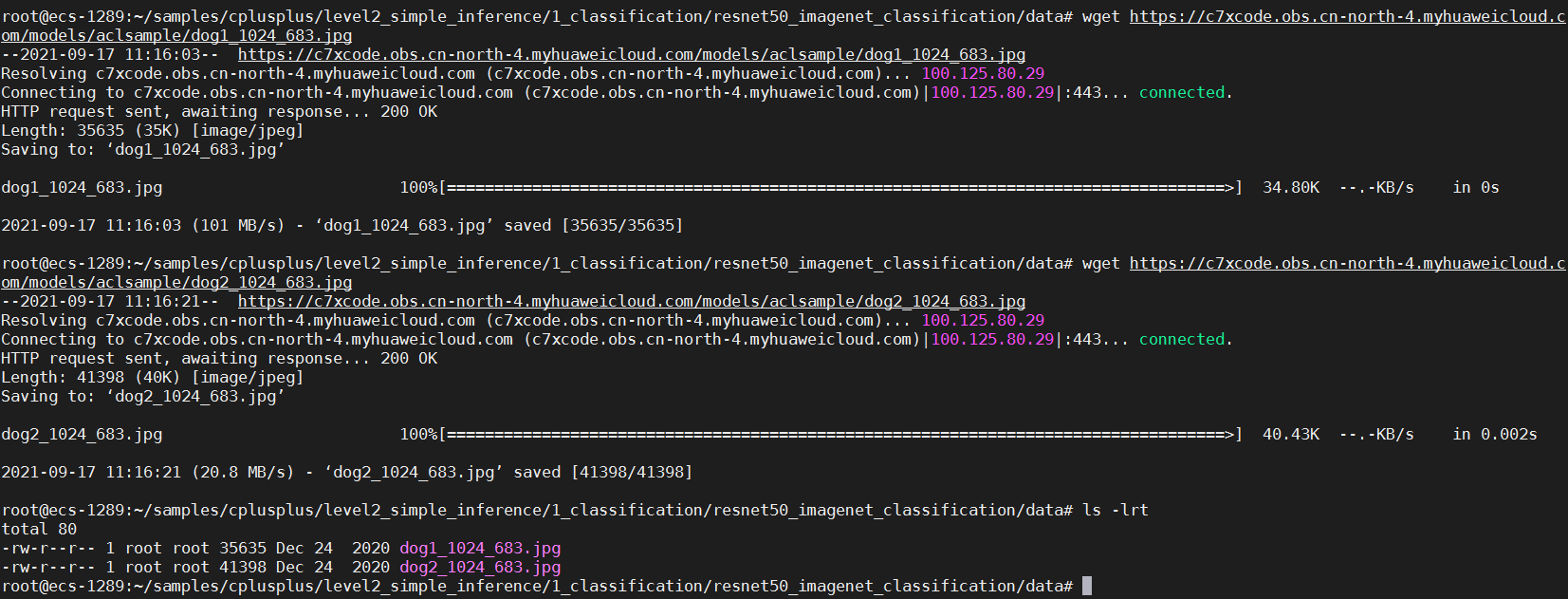
Task: Click the green "connected" status of the dog2 download
Action: (x=1182, y=340)
